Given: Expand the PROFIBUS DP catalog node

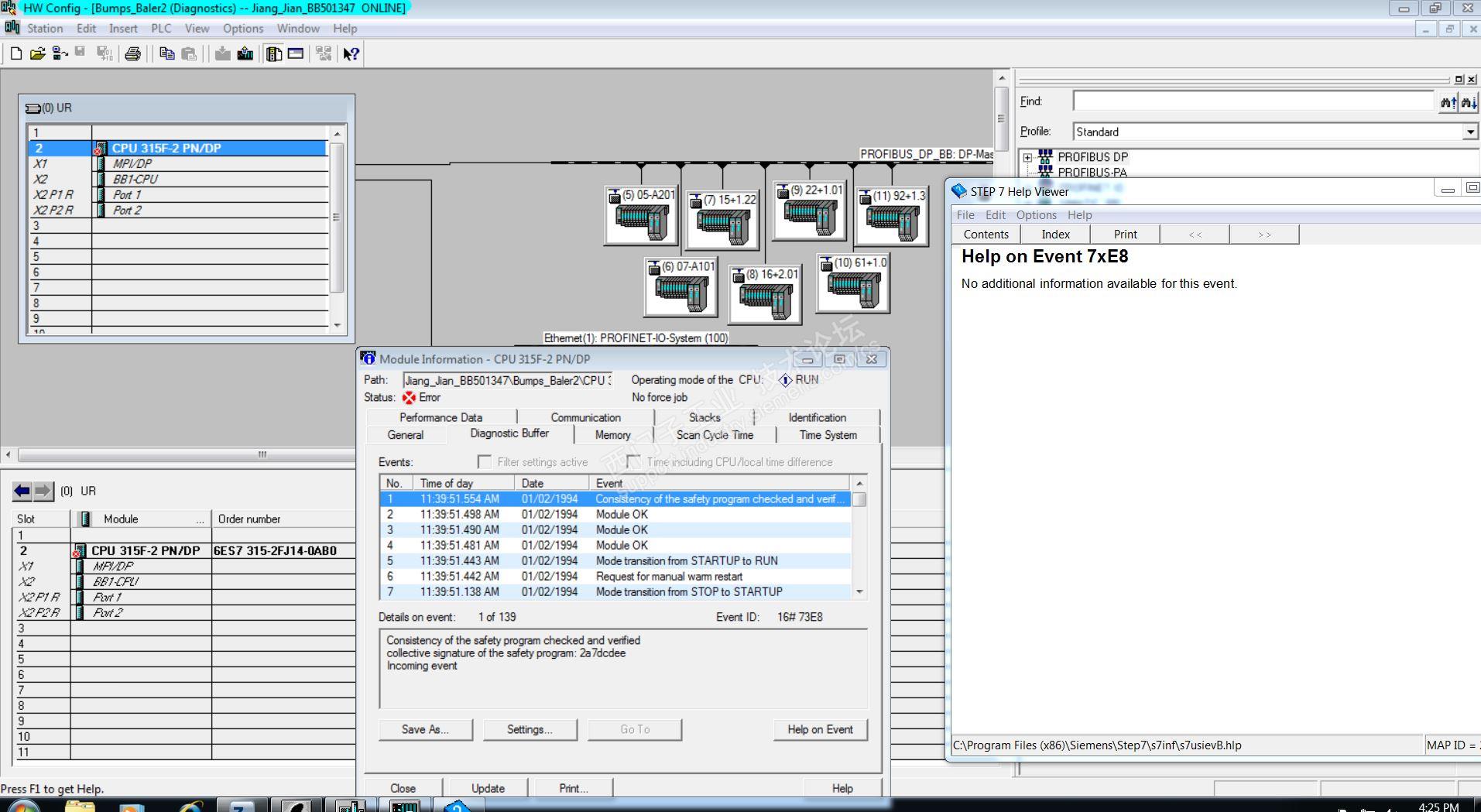Looking at the screenshot, I should (x=1027, y=157).
